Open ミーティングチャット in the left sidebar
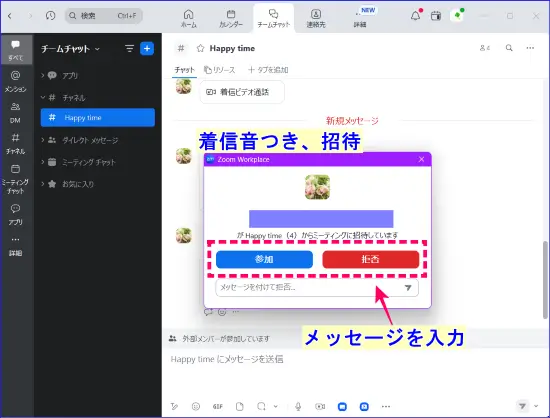 click(x=15, y=180)
